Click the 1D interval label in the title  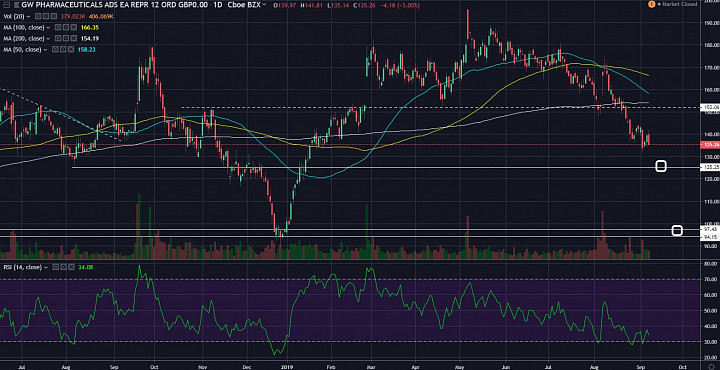218,5
